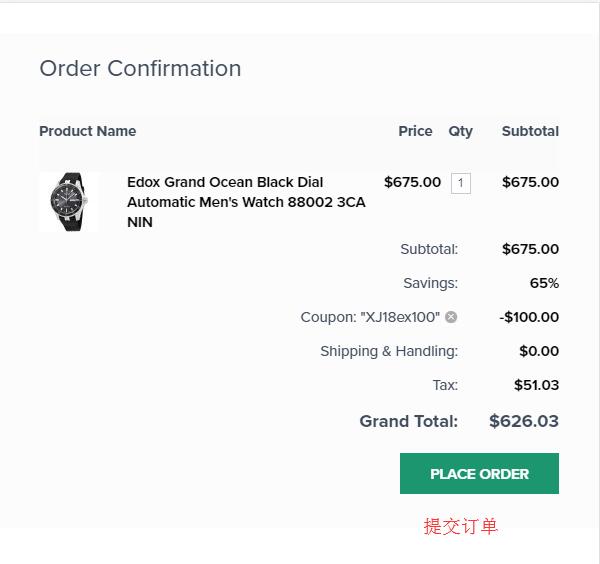Open the Edox watch thumbnail image
This screenshot has width=600, height=564.
pos(69,202)
